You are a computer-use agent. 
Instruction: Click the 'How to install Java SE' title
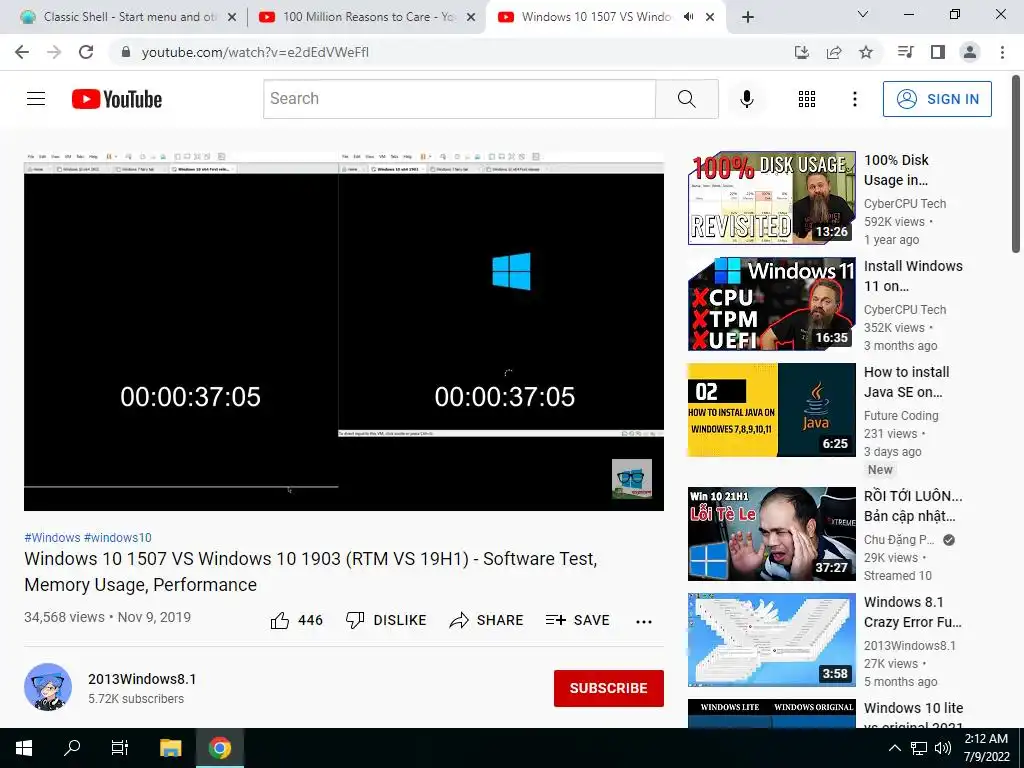click(906, 381)
